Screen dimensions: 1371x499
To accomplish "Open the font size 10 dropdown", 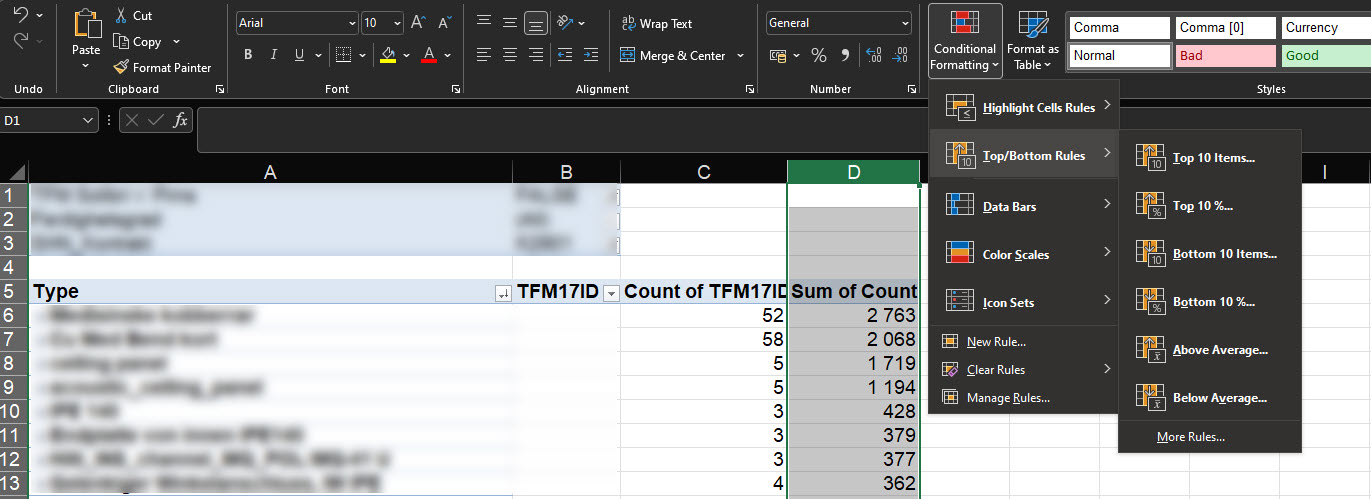I will [x=397, y=23].
